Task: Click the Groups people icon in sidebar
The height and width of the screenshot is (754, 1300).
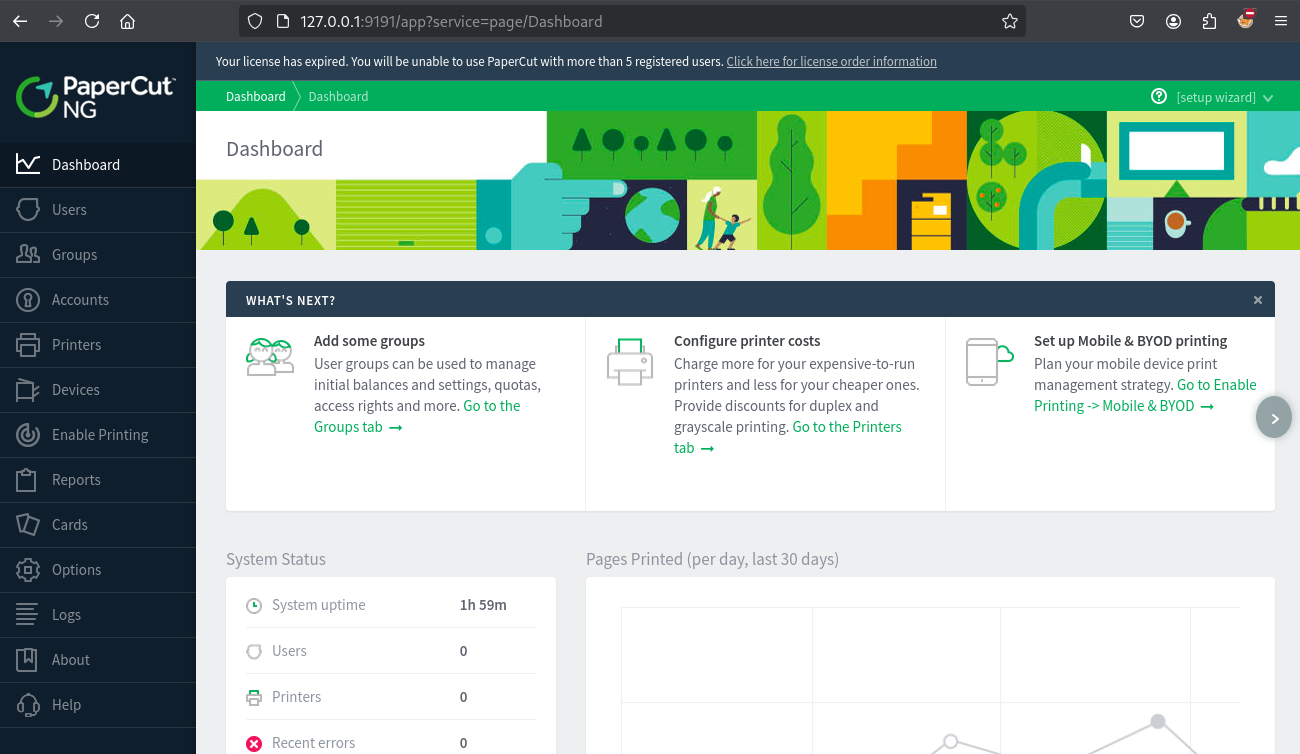Action: point(28,254)
